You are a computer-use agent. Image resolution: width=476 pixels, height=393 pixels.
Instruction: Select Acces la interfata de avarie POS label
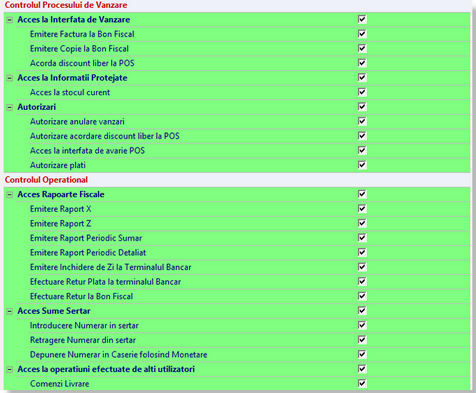pos(87,151)
